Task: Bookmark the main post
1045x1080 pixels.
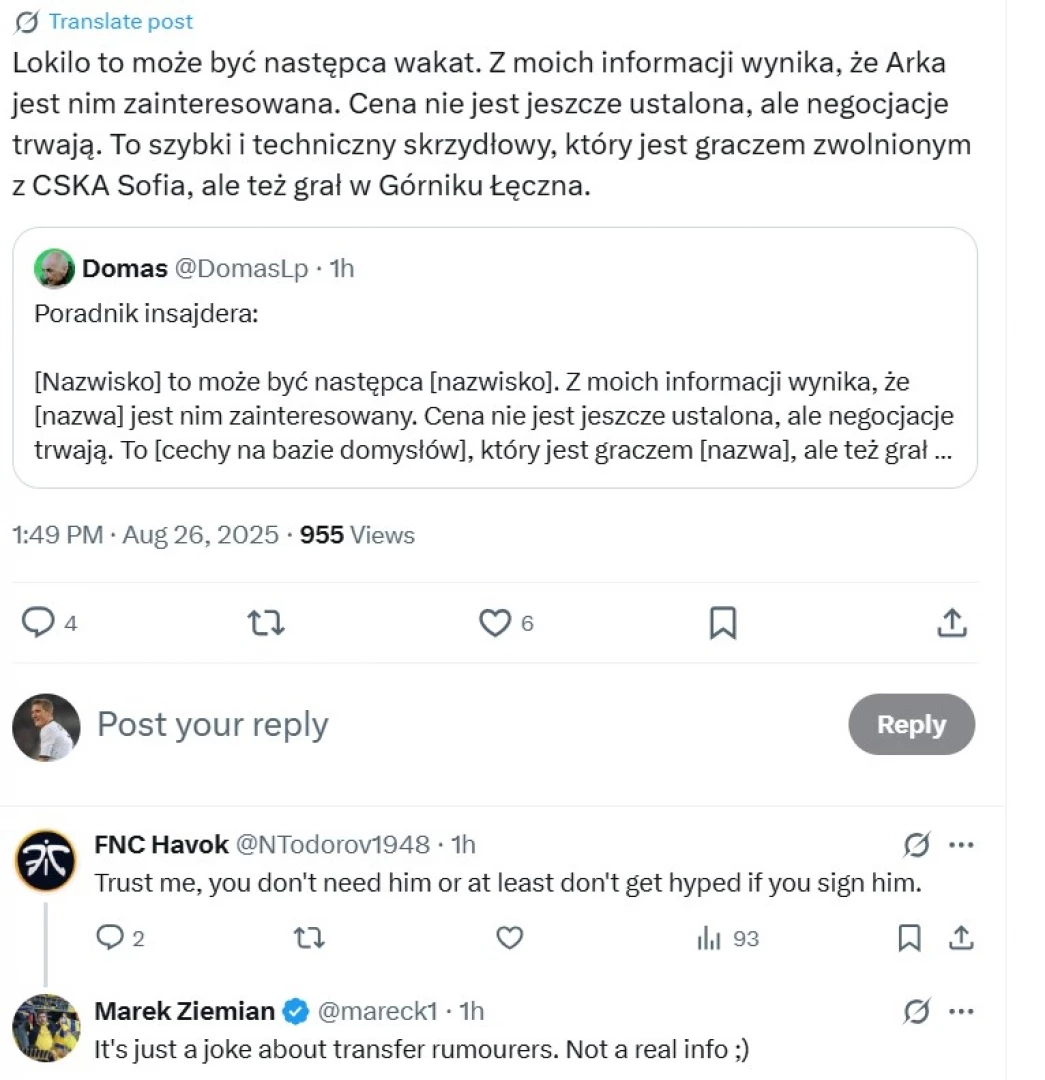Action: tap(723, 623)
